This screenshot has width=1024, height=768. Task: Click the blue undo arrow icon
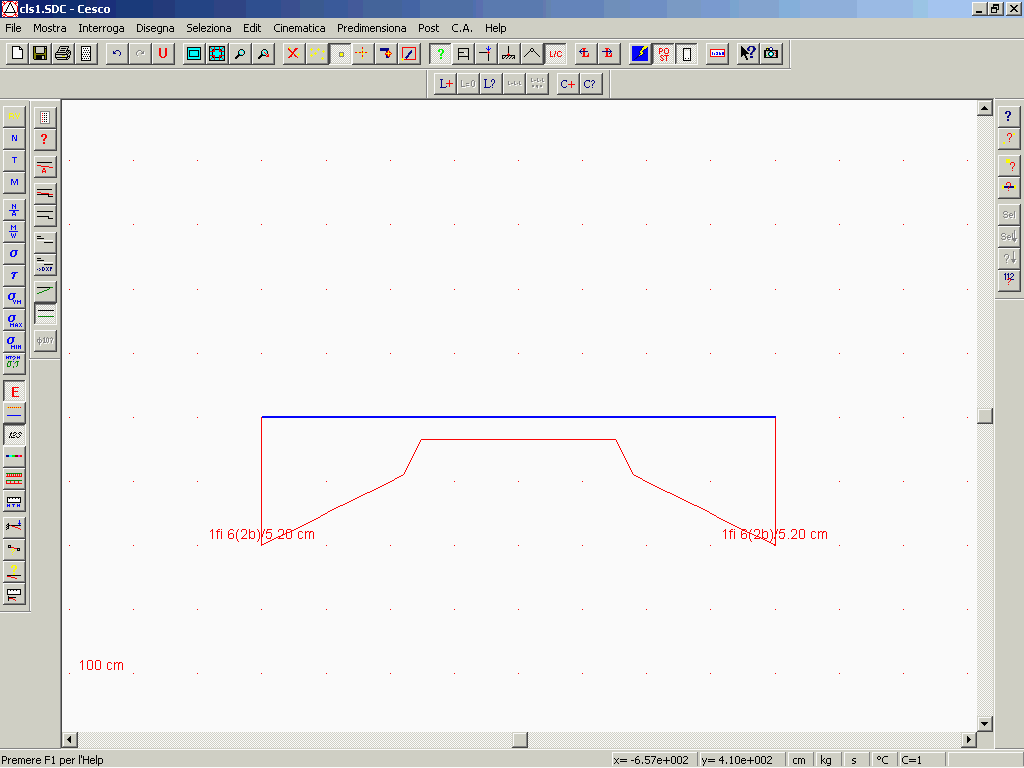pos(117,54)
